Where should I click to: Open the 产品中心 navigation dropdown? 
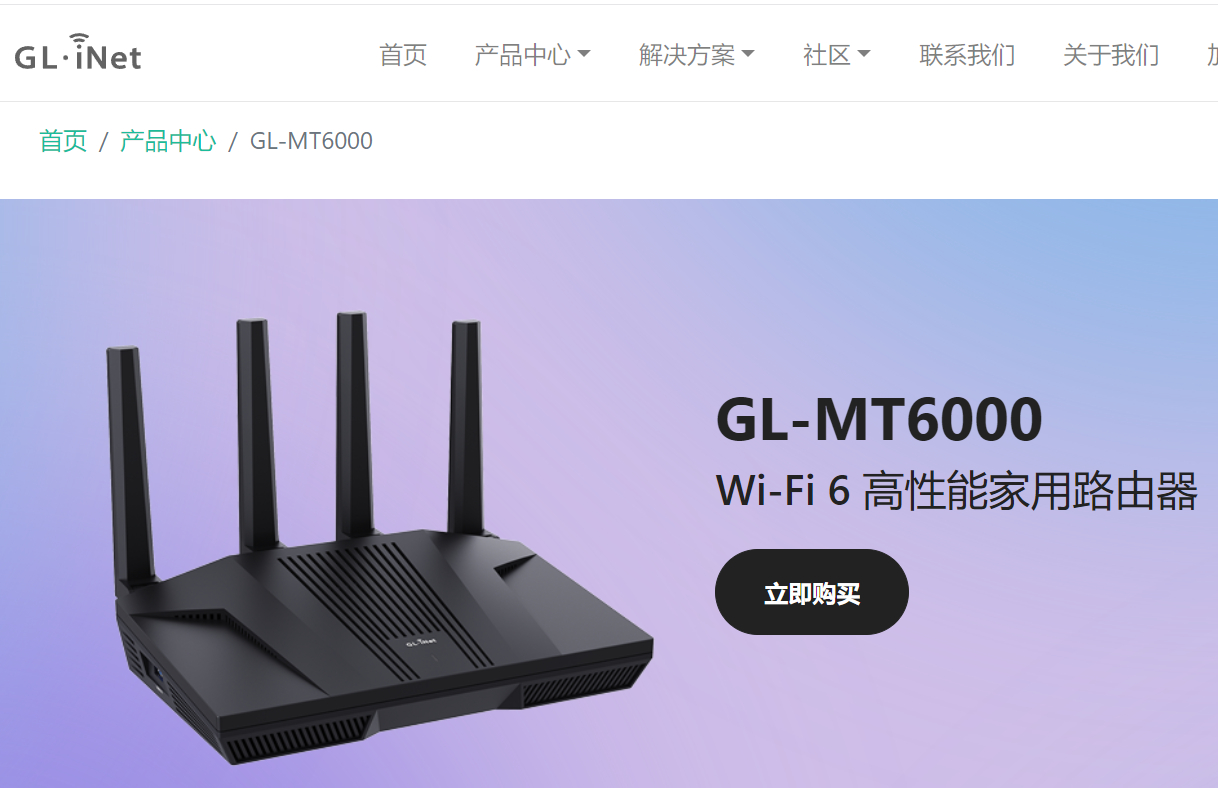[532, 54]
